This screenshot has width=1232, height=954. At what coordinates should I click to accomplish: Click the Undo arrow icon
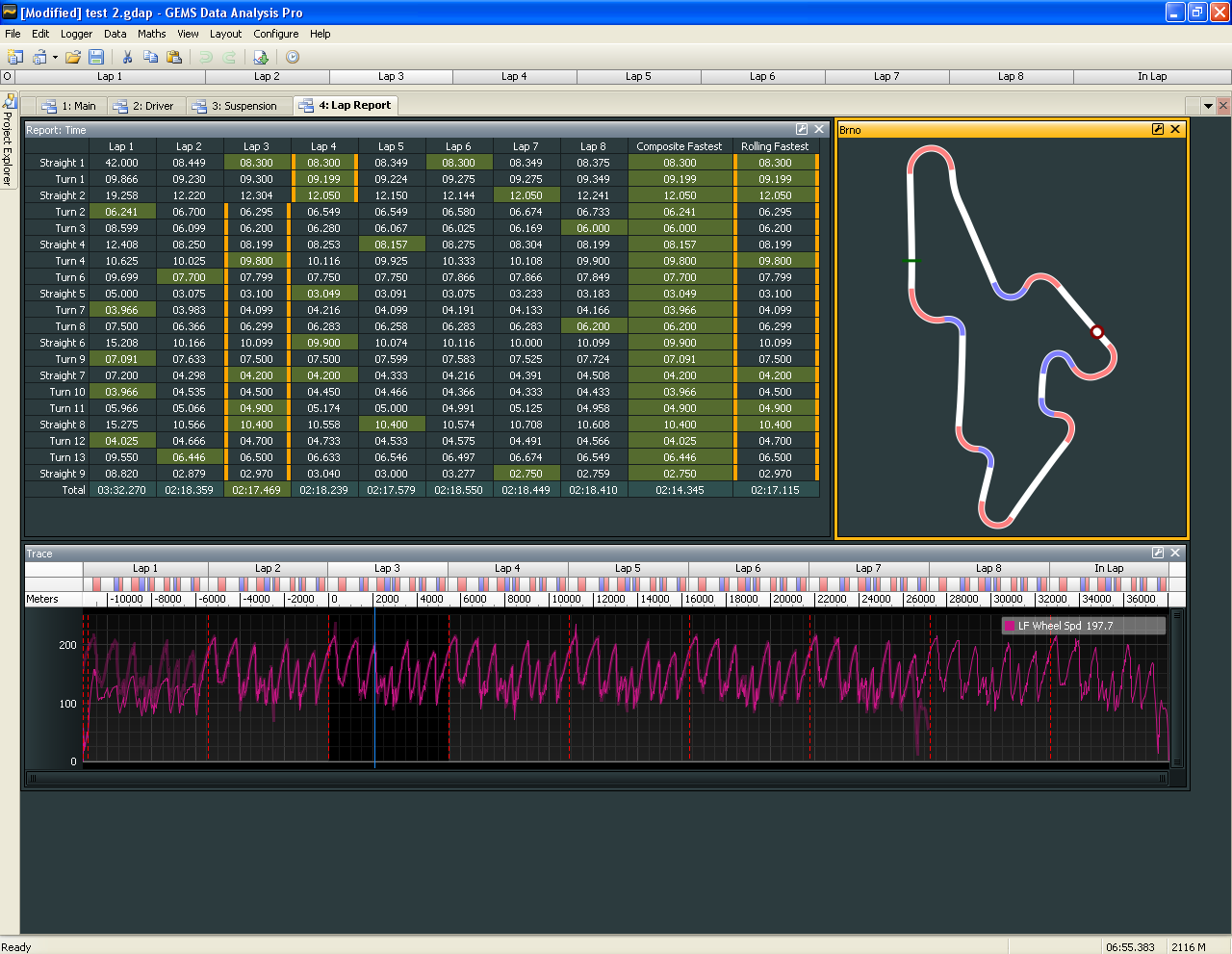(x=205, y=57)
